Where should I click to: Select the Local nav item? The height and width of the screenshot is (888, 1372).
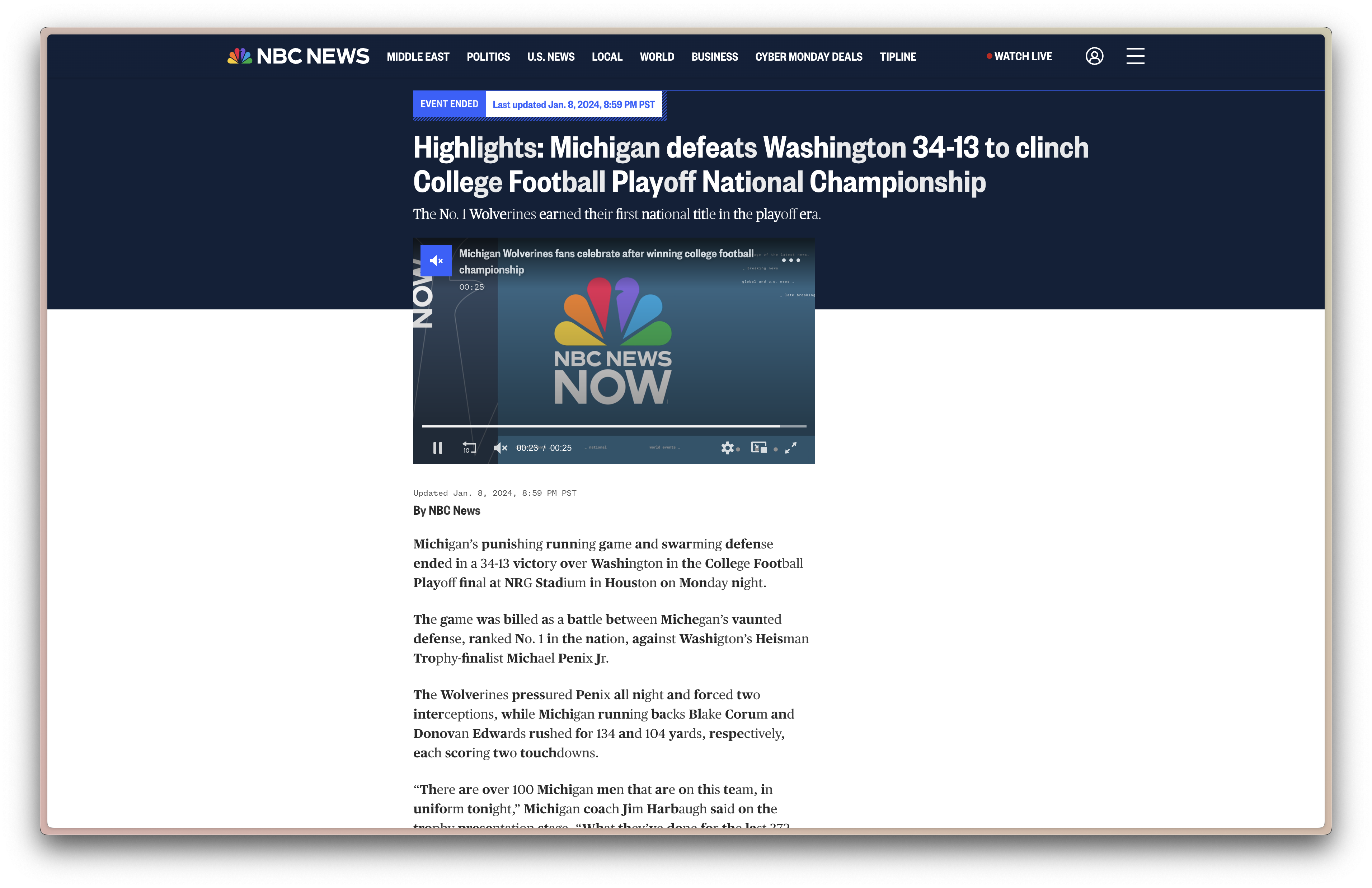pos(607,56)
